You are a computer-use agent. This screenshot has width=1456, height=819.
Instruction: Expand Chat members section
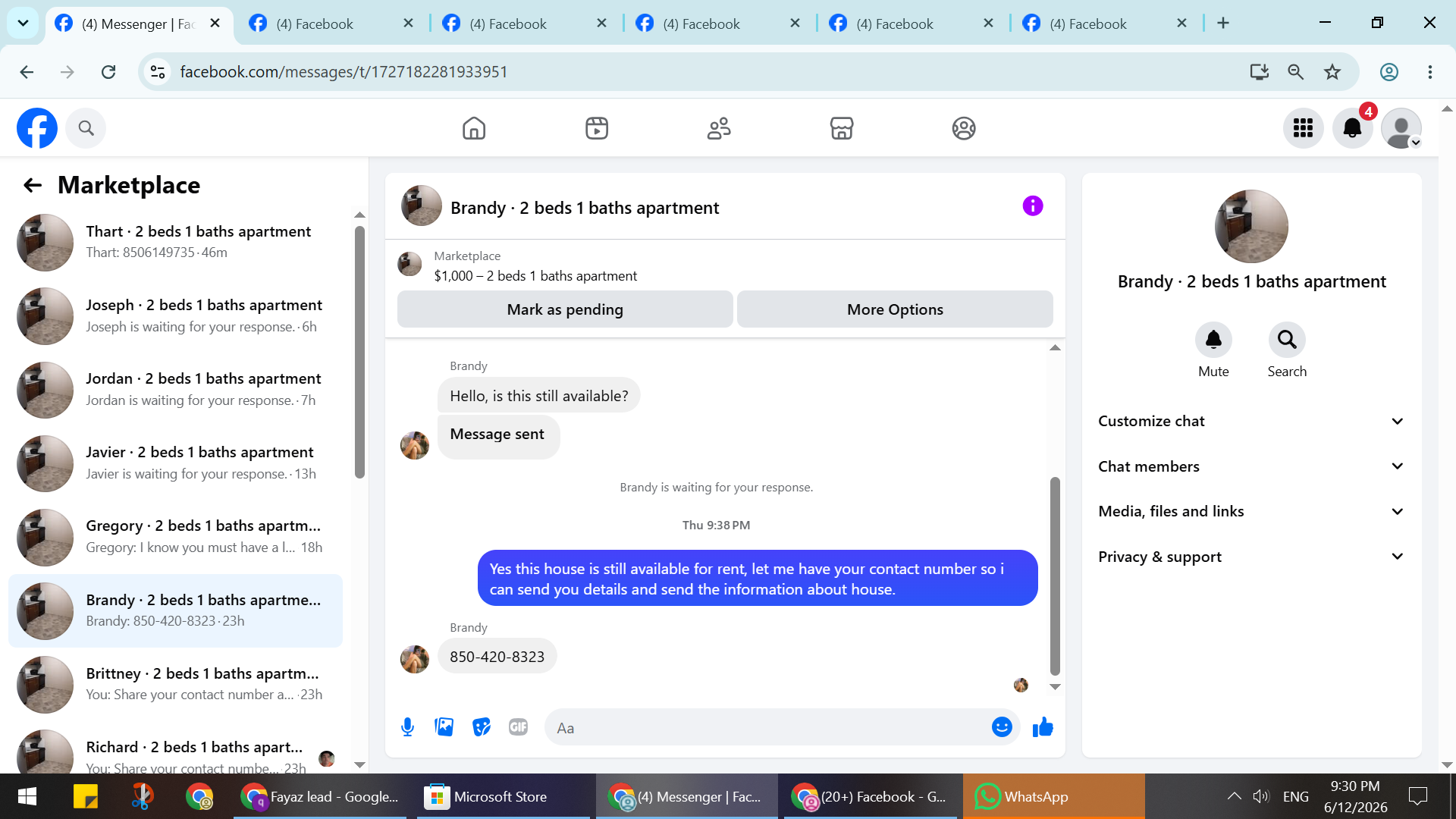pyautogui.click(x=1251, y=466)
